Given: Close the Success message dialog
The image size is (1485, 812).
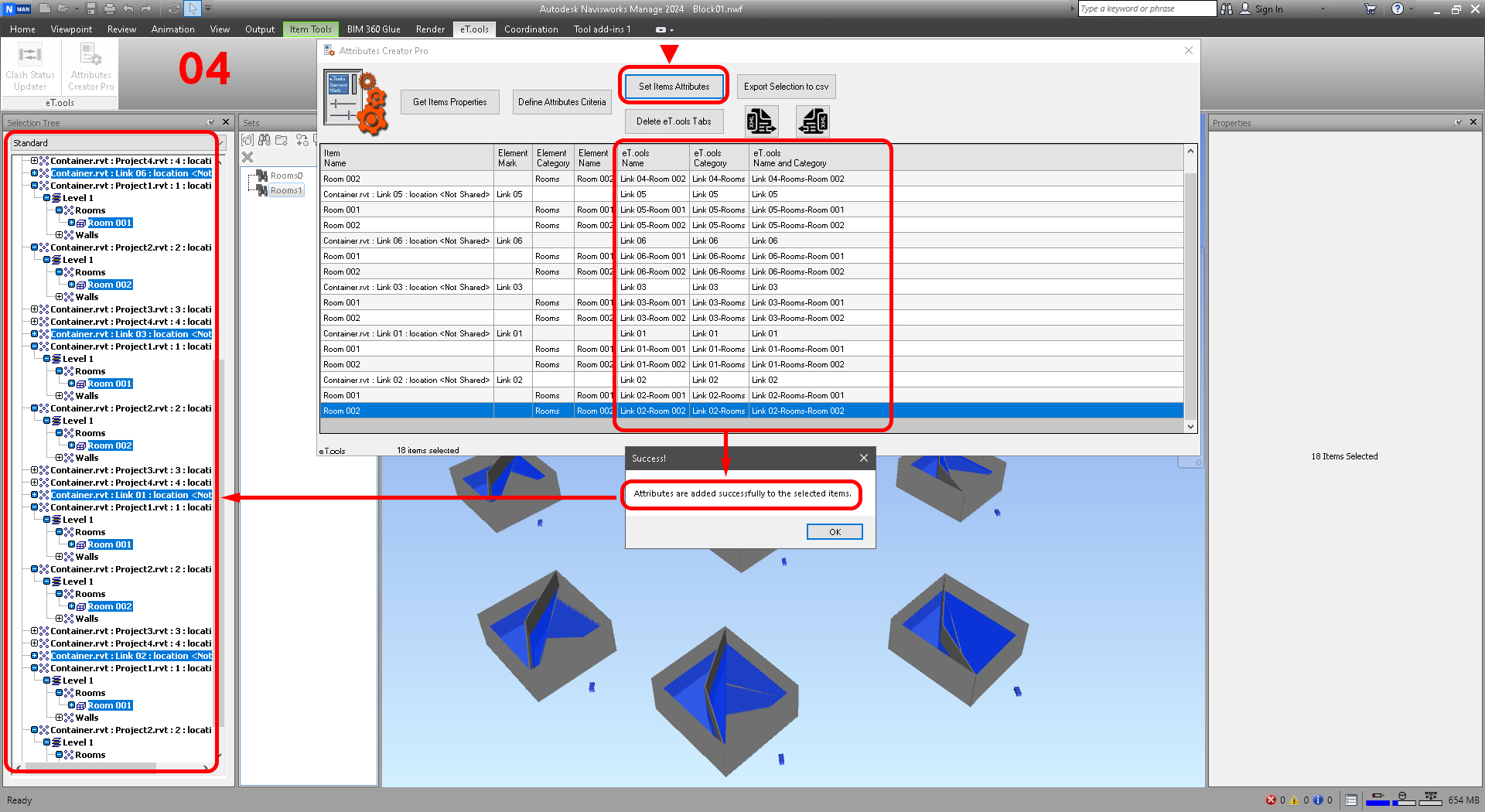Looking at the screenshot, I should (x=864, y=458).
